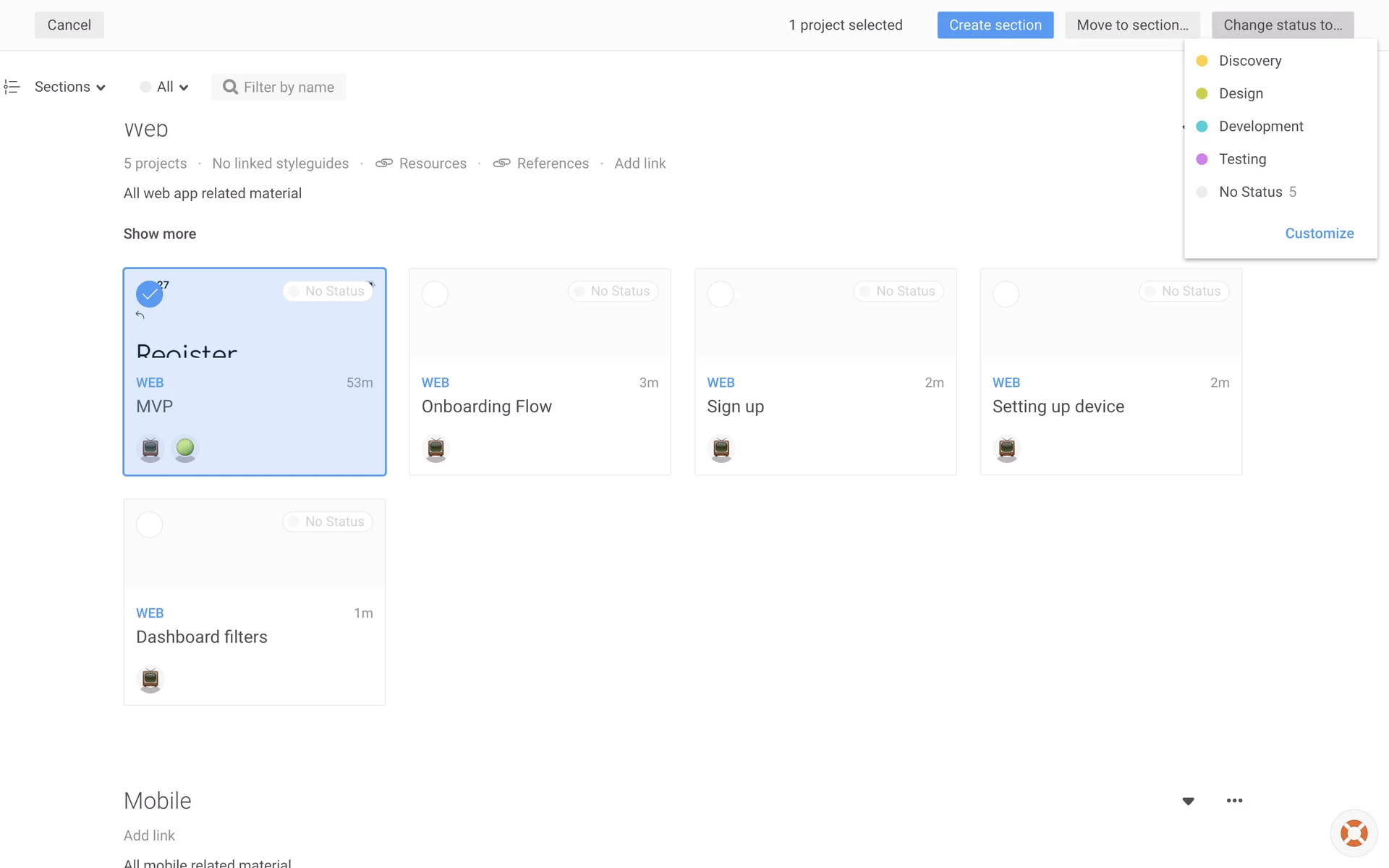The image size is (1389, 868).
Task: Click the Customize link in status menu
Action: click(1319, 234)
